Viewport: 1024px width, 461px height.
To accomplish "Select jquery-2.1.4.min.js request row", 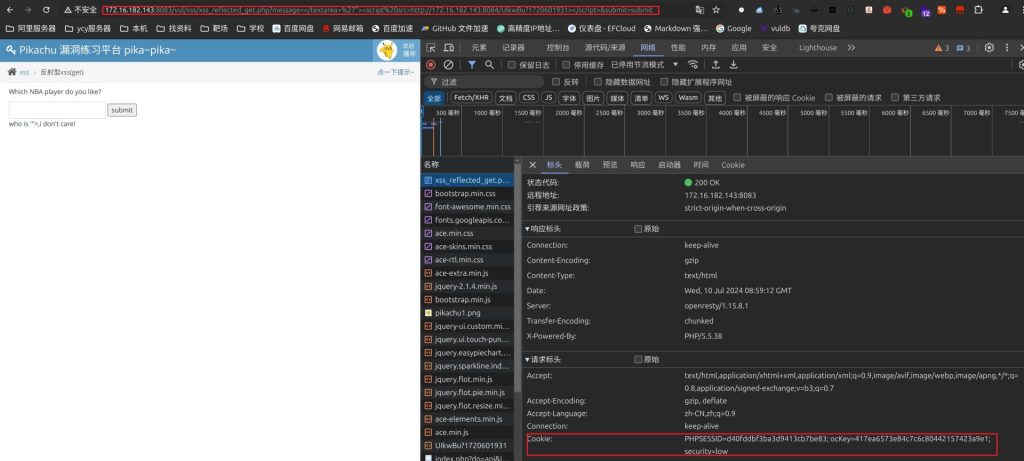I will click(467, 286).
